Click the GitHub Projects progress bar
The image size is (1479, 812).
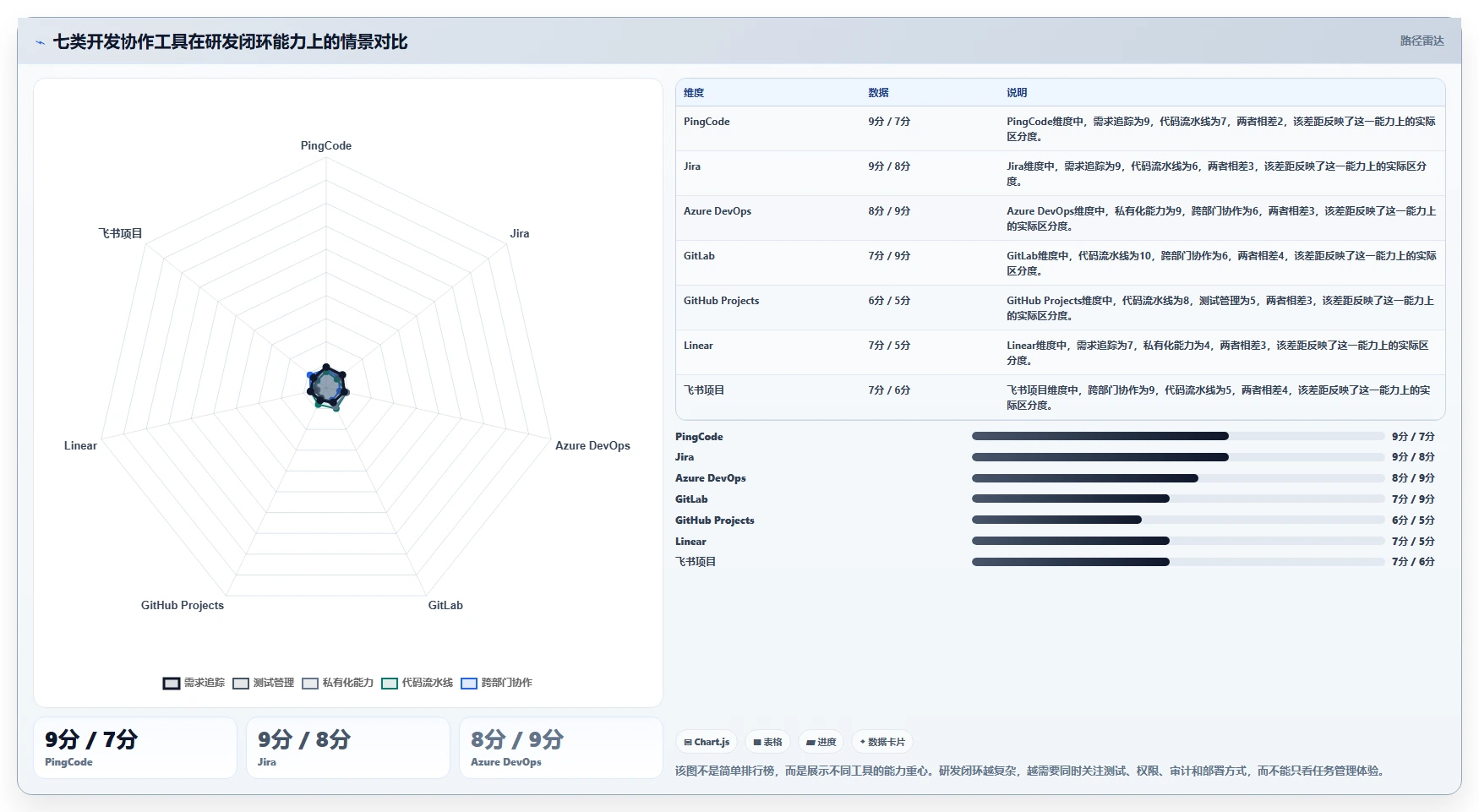coord(1178,520)
